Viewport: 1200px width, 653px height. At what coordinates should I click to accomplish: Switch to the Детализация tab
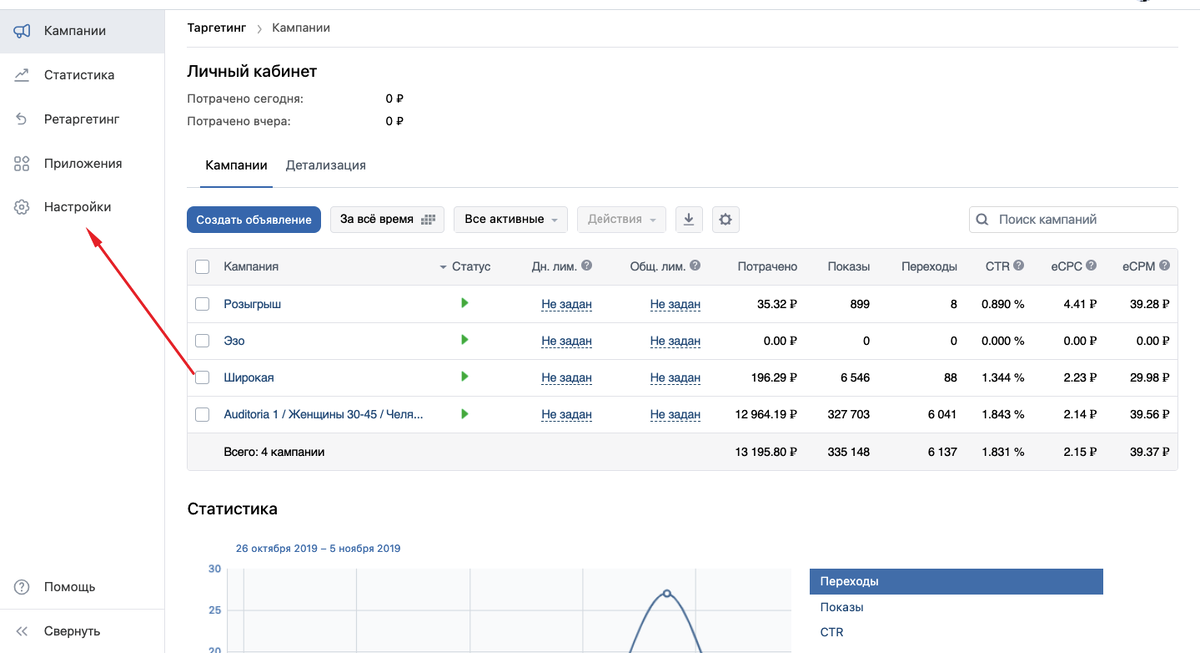tap(326, 165)
